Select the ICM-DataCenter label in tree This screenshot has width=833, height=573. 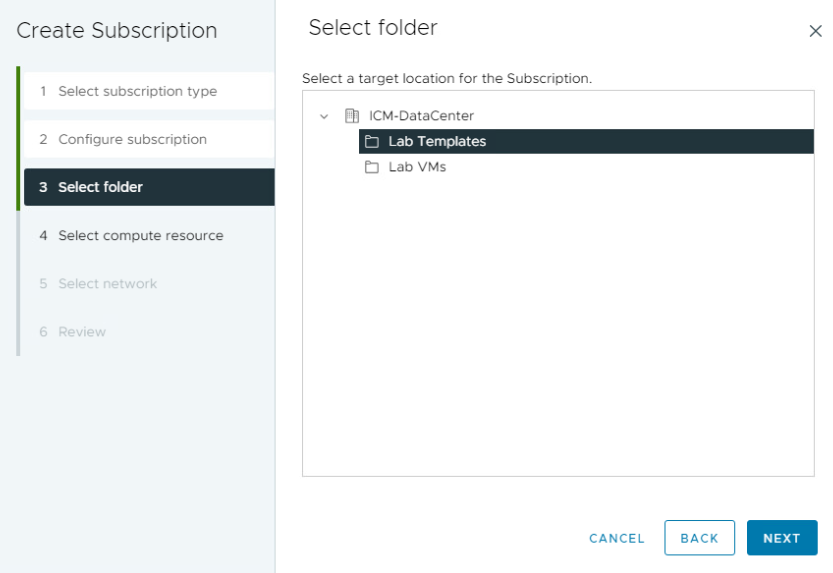pos(421,116)
